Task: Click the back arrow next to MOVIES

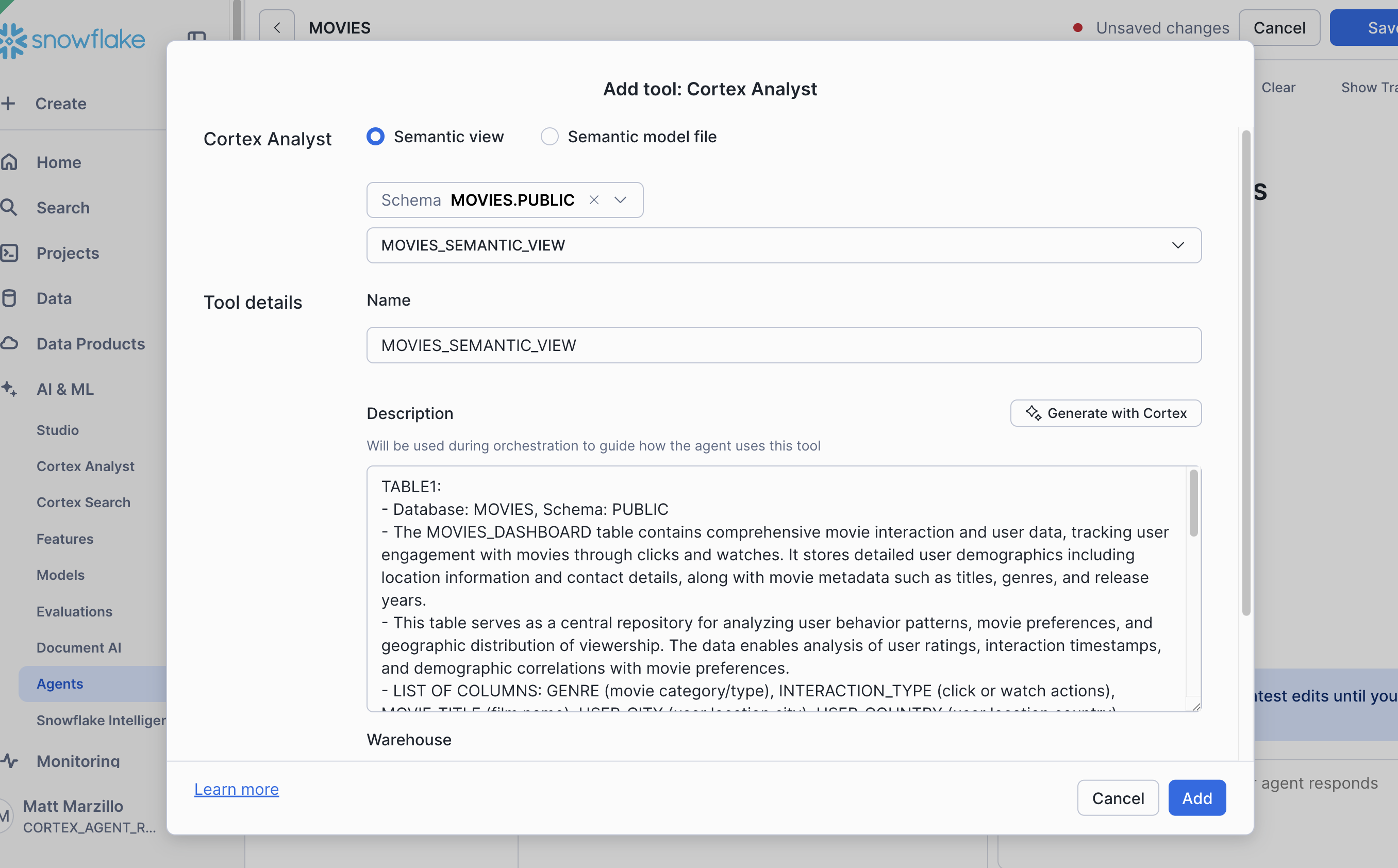Action: (277, 27)
